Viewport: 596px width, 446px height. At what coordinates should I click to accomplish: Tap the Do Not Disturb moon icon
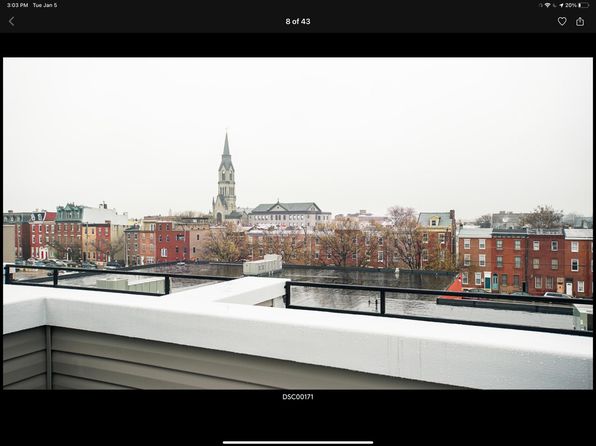pyautogui.click(x=555, y=5)
